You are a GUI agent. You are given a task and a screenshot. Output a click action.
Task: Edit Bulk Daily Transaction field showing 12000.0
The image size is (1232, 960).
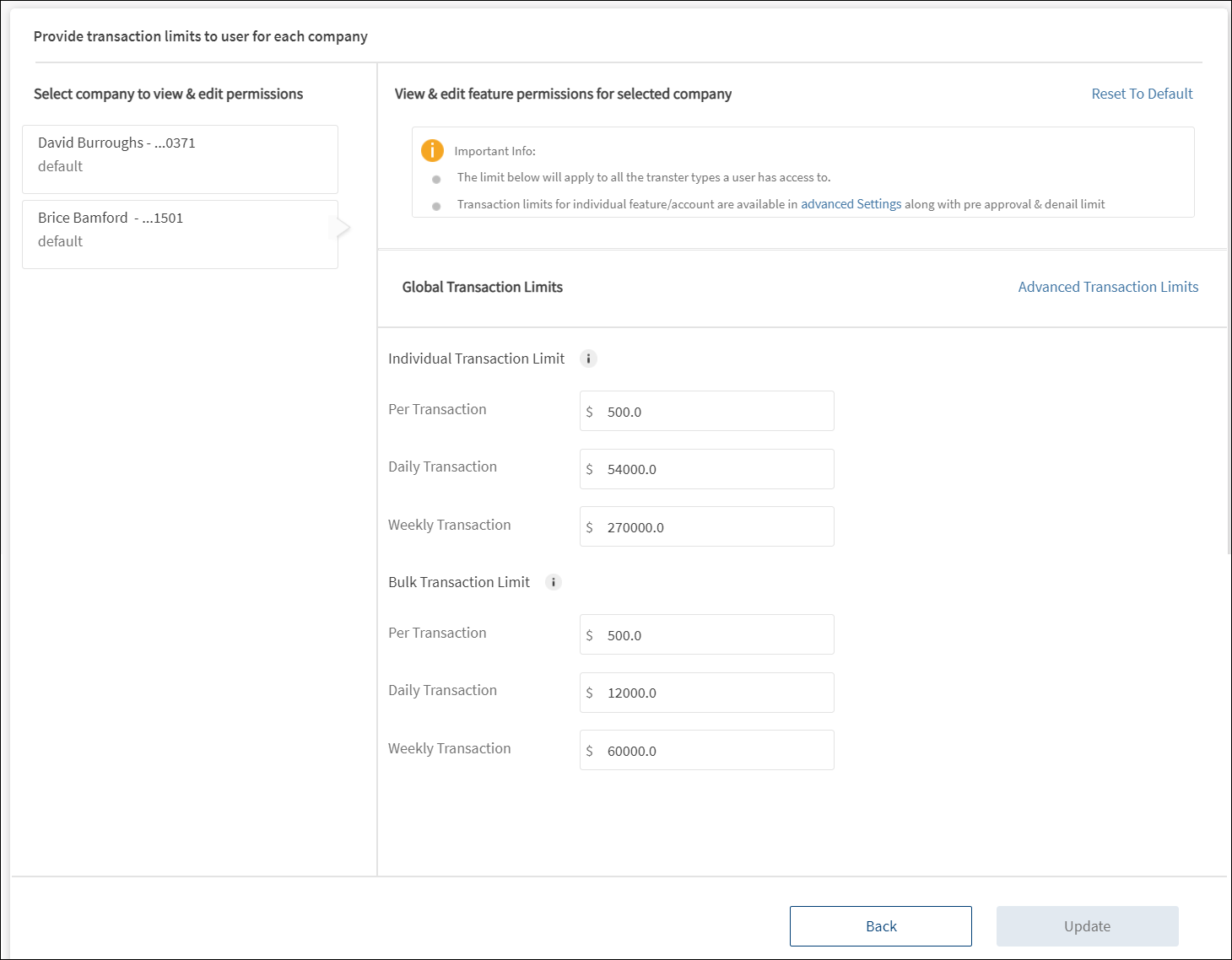click(x=717, y=693)
